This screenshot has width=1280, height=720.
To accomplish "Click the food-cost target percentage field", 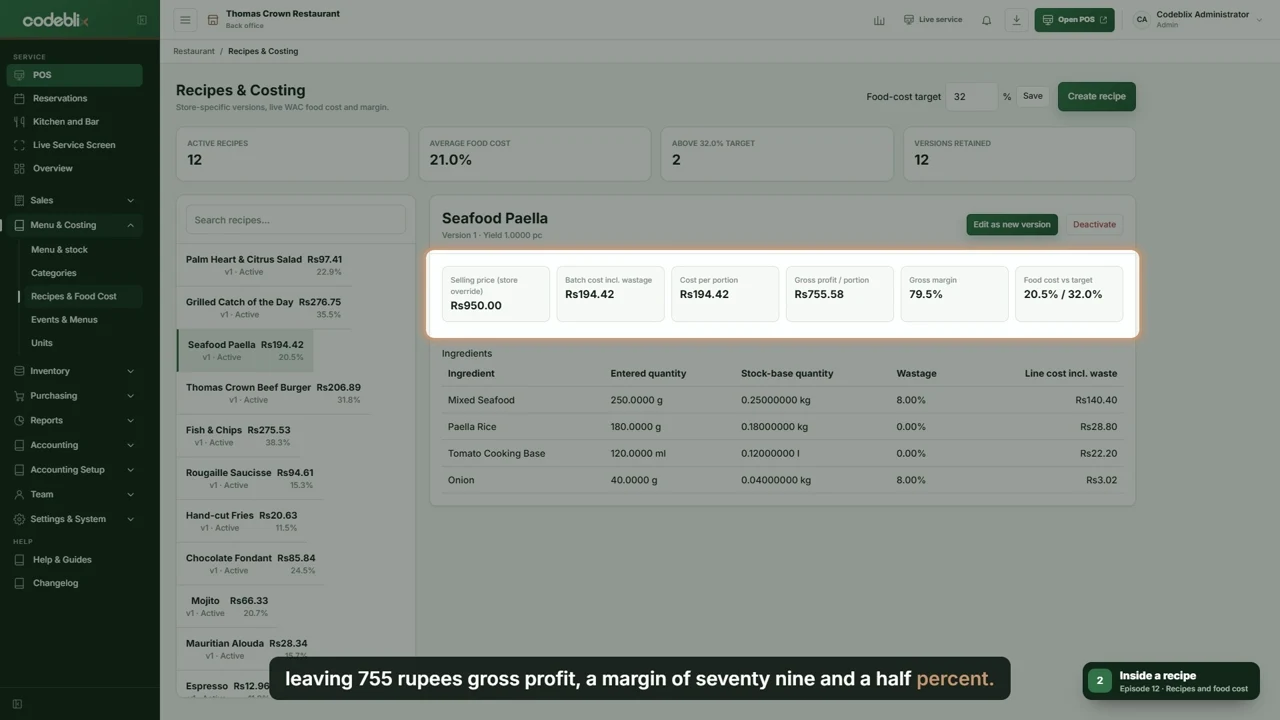I will pos(972,96).
